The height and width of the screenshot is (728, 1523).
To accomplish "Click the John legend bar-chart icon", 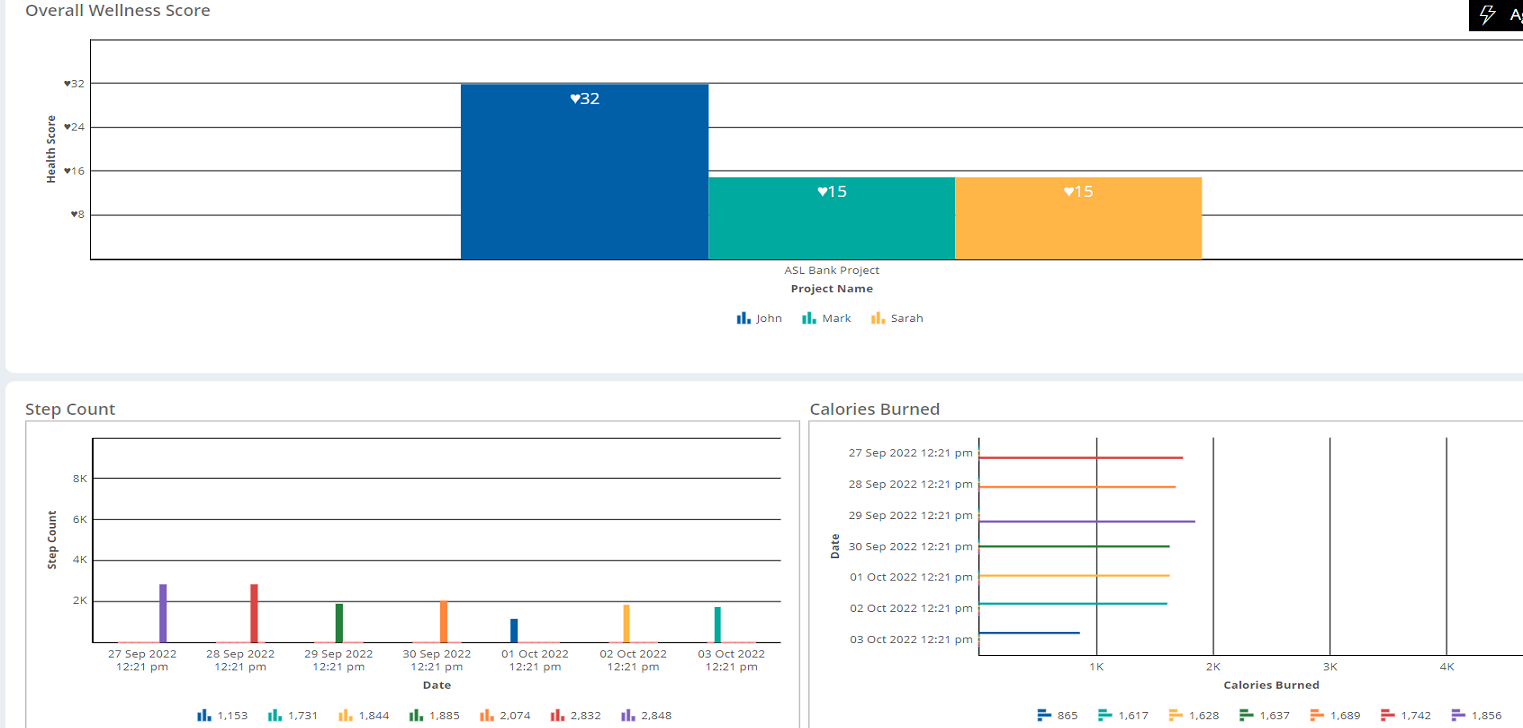I will tap(743, 318).
